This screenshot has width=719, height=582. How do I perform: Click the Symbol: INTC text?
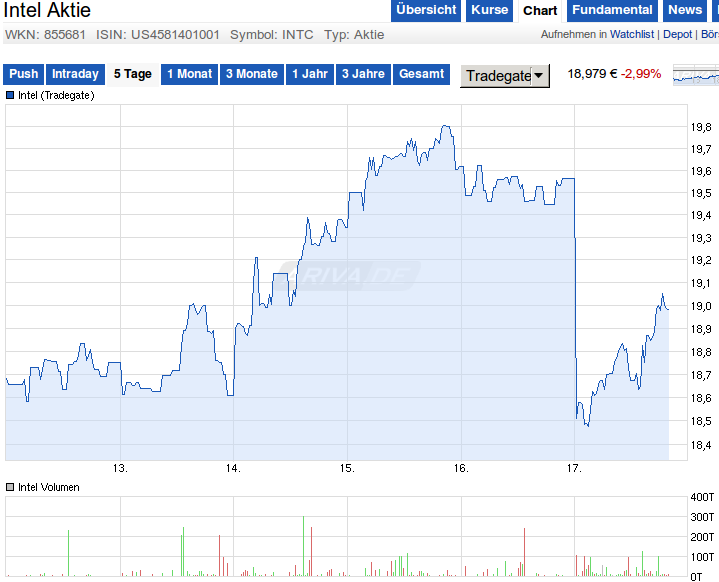[271, 35]
